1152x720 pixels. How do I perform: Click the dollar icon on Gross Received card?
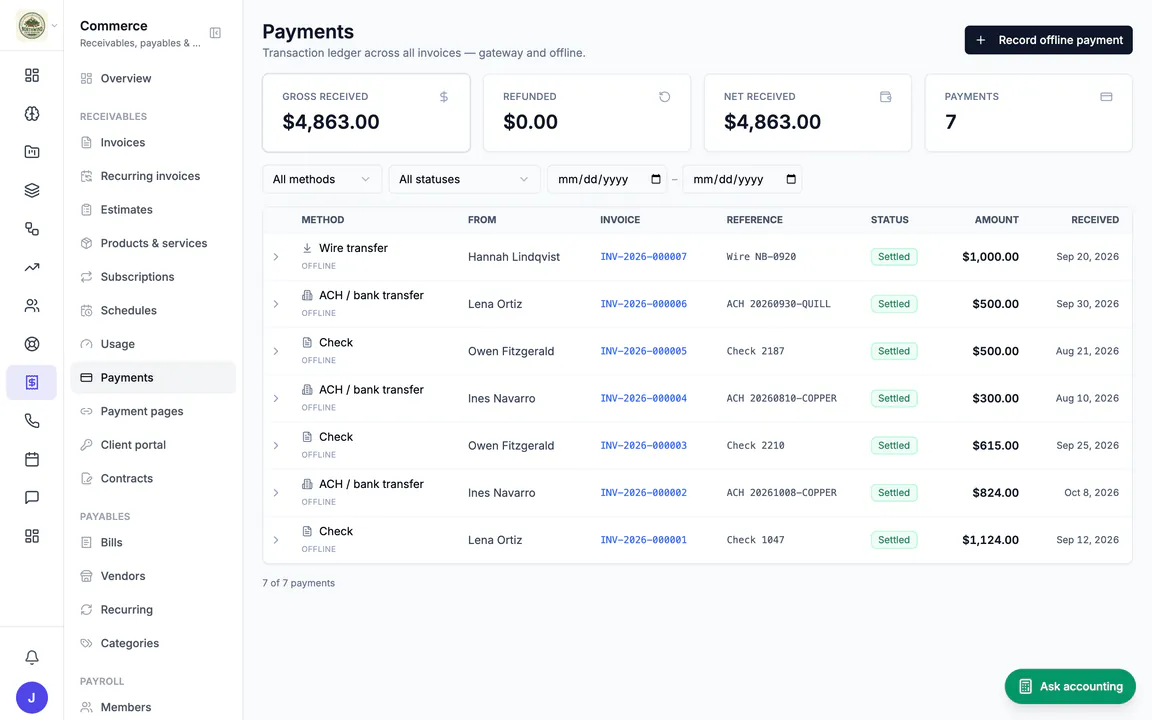[444, 97]
